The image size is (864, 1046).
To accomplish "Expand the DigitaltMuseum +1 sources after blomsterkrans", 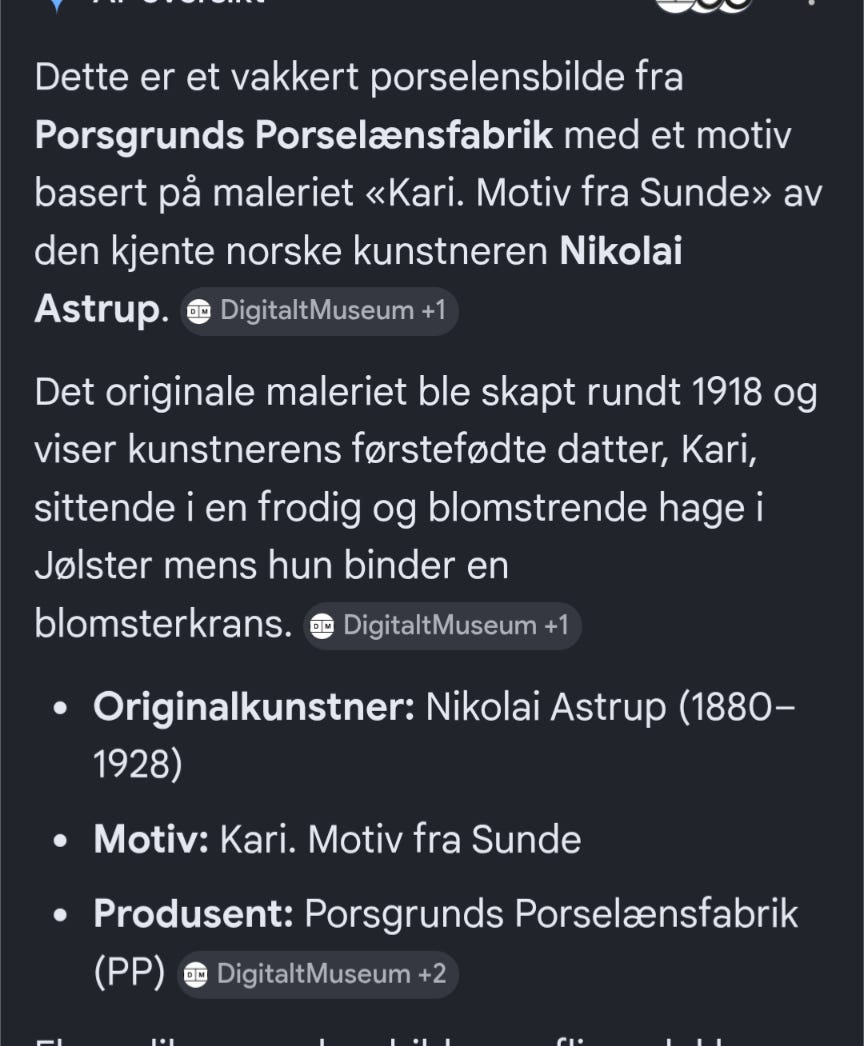I will (442, 626).
